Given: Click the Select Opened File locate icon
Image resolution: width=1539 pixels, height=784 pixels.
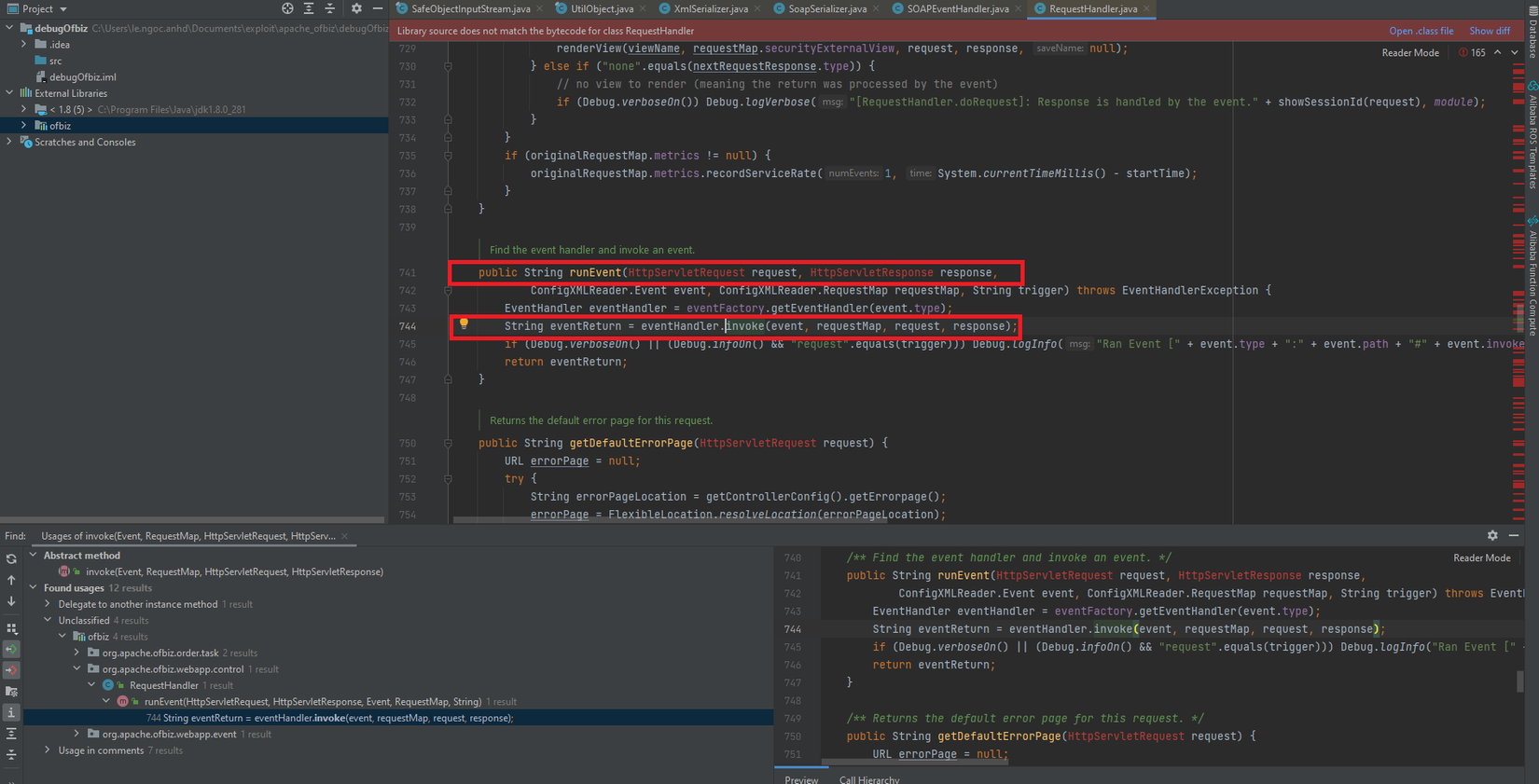Looking at the screenshot, I should click(x=287, y=8).
